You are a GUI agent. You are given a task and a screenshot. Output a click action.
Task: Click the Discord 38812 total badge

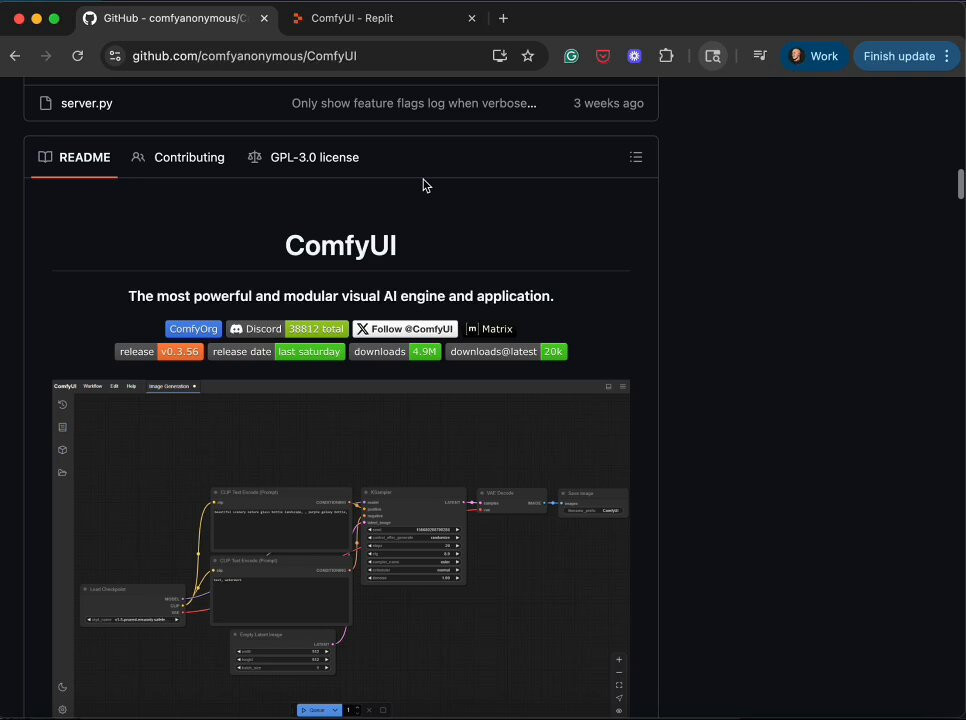[x=287, y=329]
